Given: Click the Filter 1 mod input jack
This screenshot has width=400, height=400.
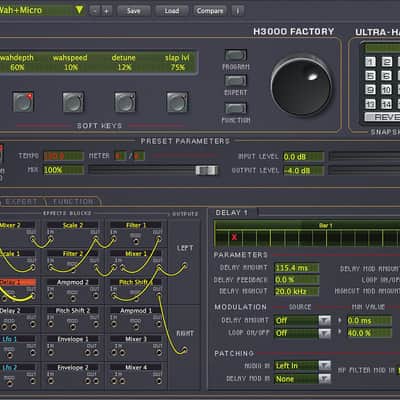Looking at the screenshot, I should point(136,241).
